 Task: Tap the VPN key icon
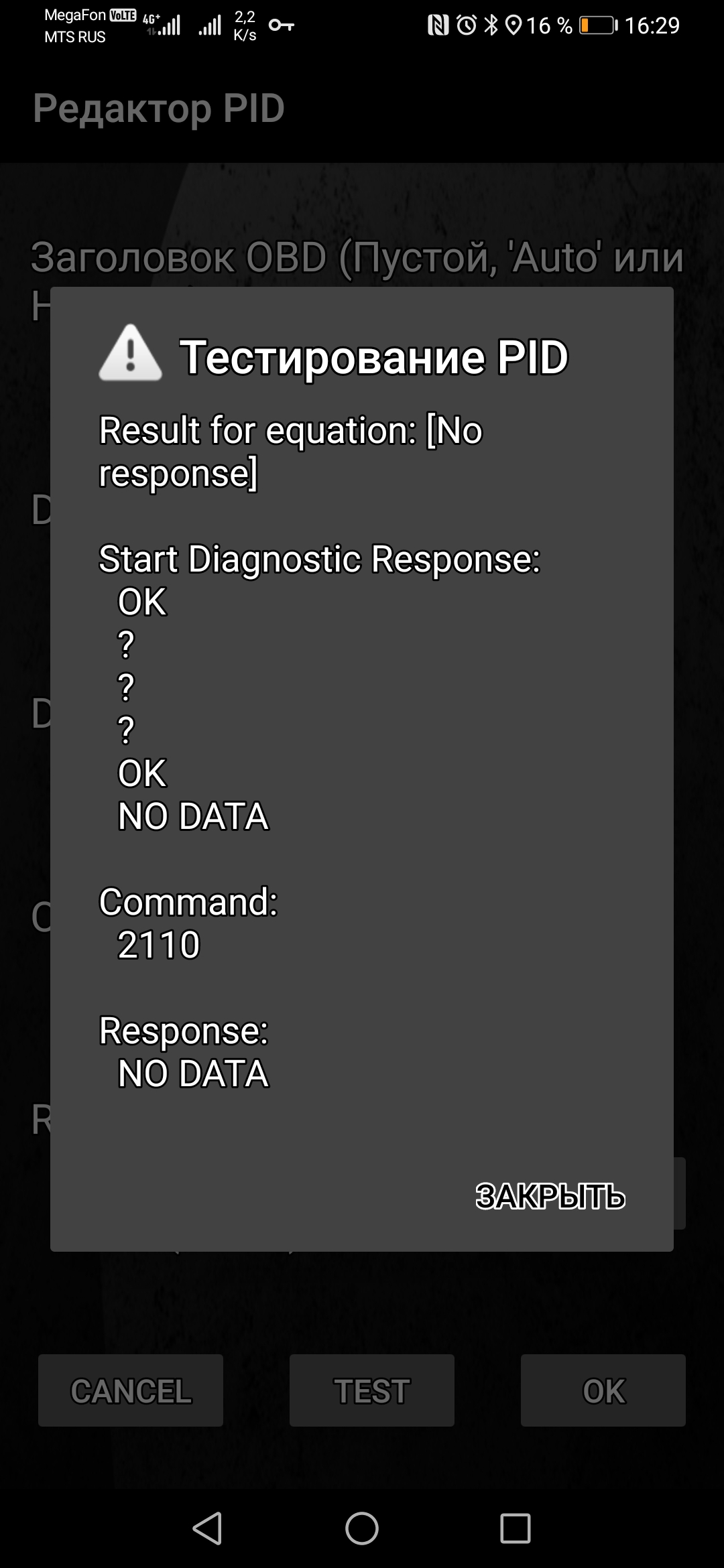281,25
